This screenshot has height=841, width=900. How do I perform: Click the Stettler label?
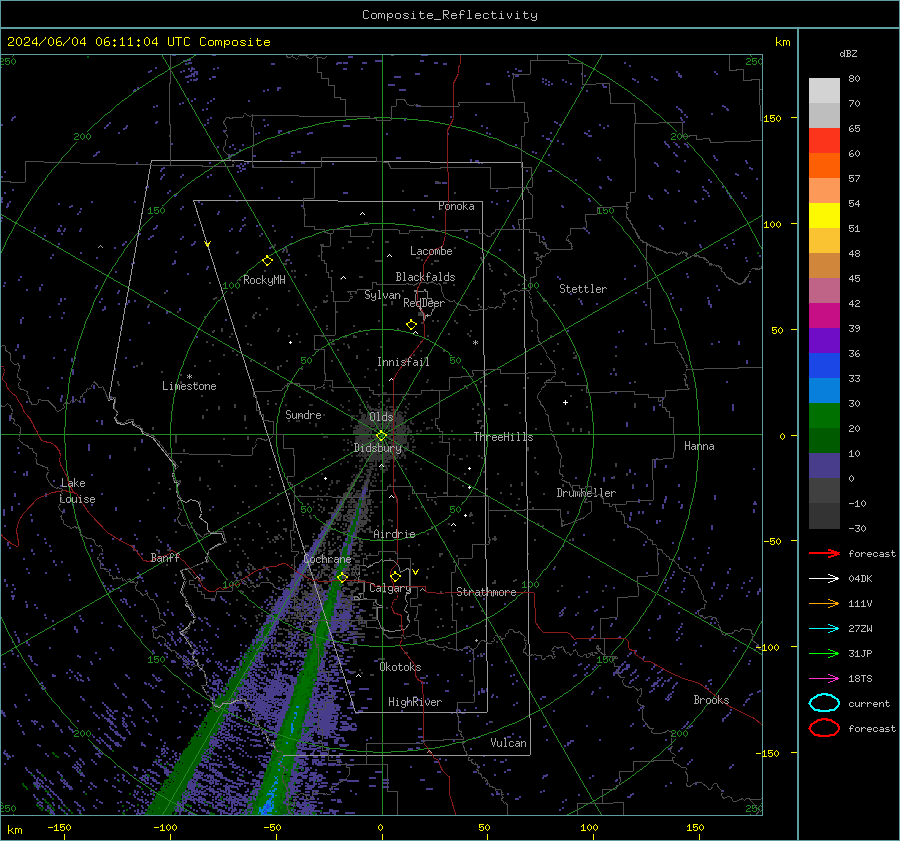(583, 289)
